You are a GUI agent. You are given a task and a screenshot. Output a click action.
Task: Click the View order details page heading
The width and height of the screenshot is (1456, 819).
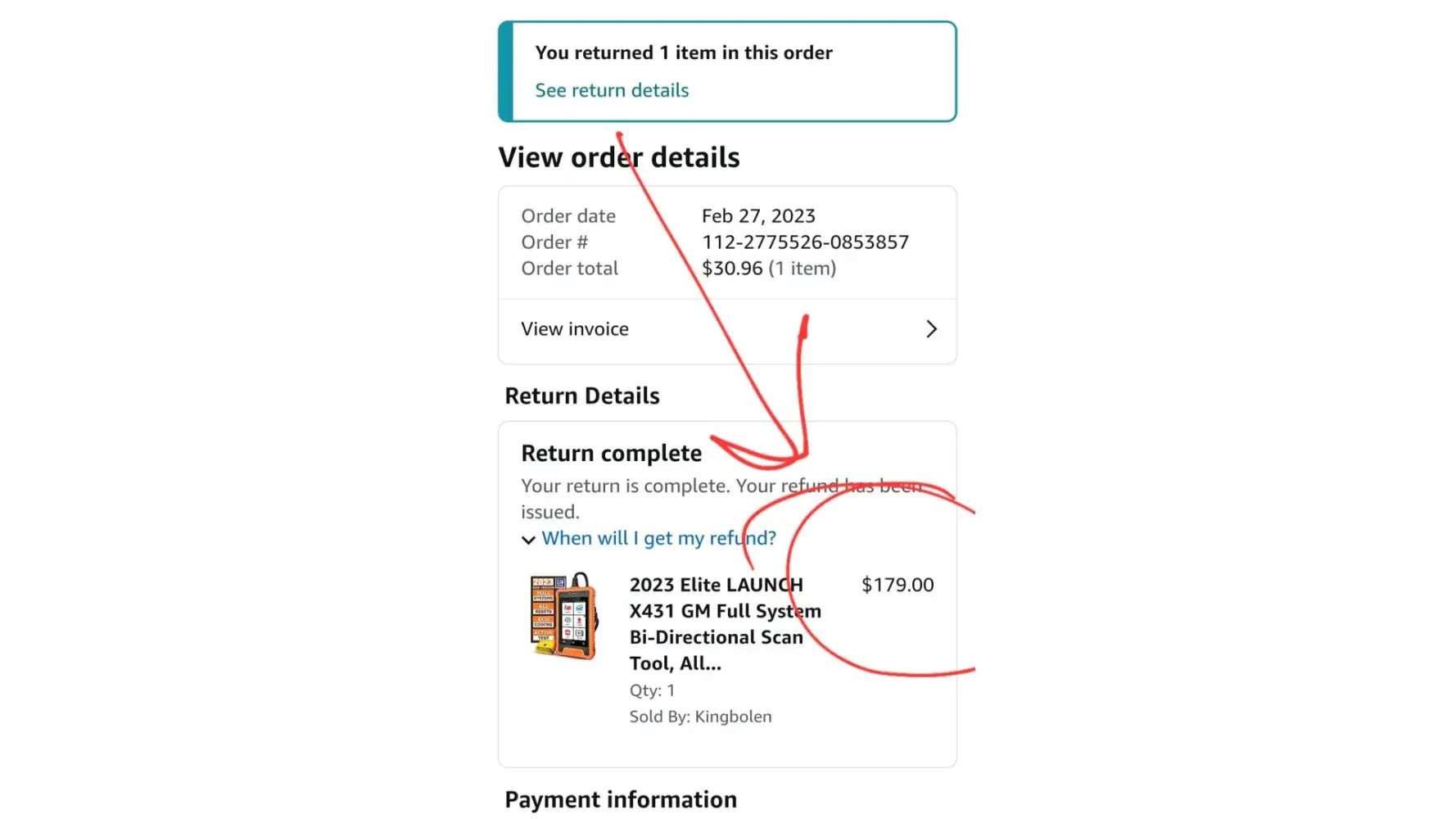(x=619, y=157)
